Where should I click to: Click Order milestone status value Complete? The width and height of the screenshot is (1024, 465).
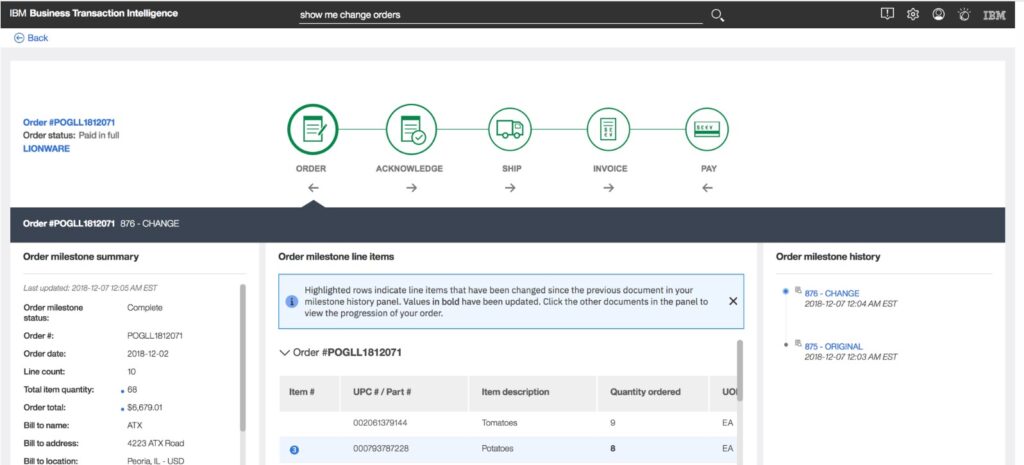tap(144, 308)
